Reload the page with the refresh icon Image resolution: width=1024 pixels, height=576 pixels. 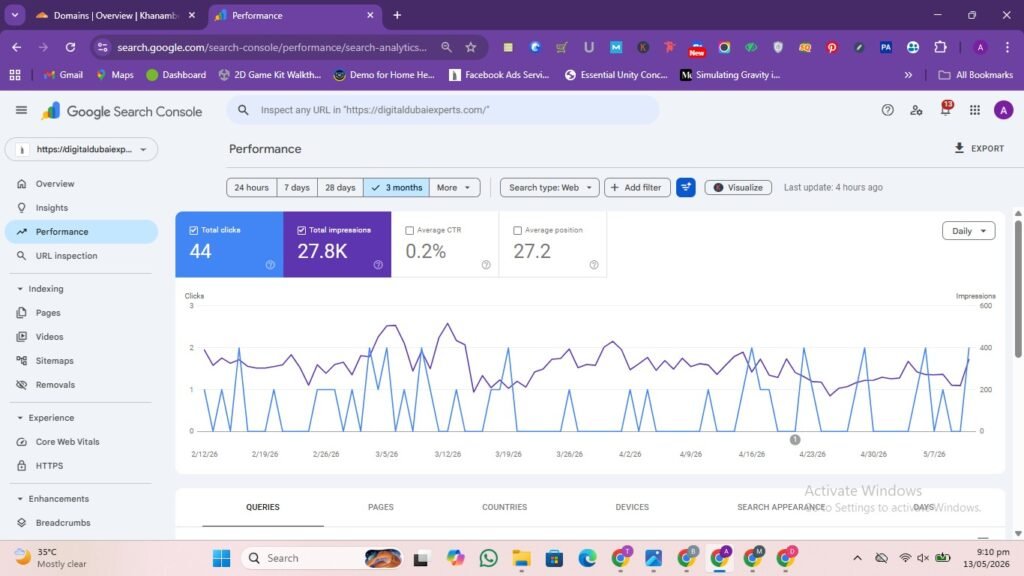pyautogui.click(x=70, y=47)
